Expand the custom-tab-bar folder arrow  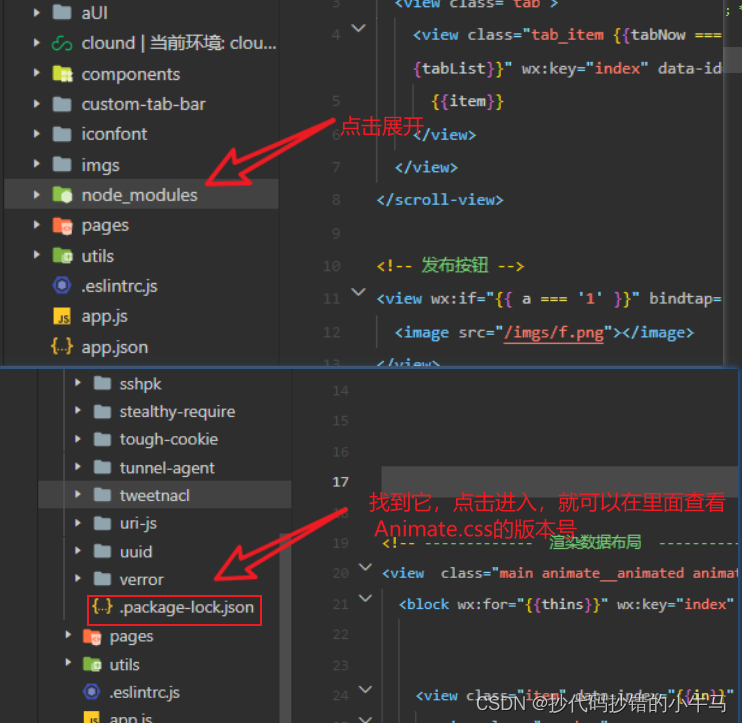tap(36, 104)
